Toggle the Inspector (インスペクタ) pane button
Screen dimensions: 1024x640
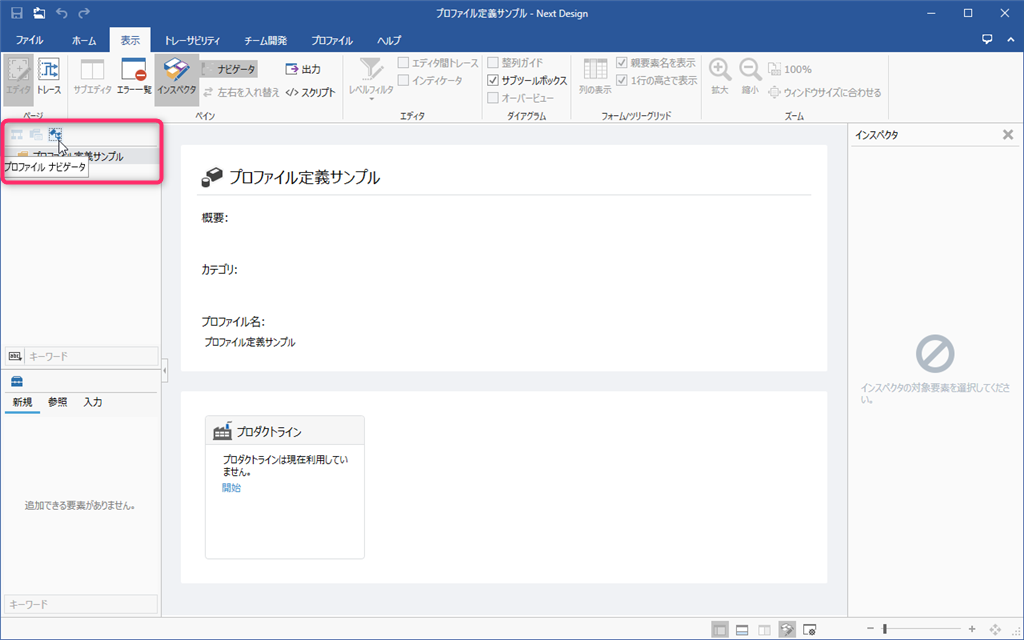(177, 77)
